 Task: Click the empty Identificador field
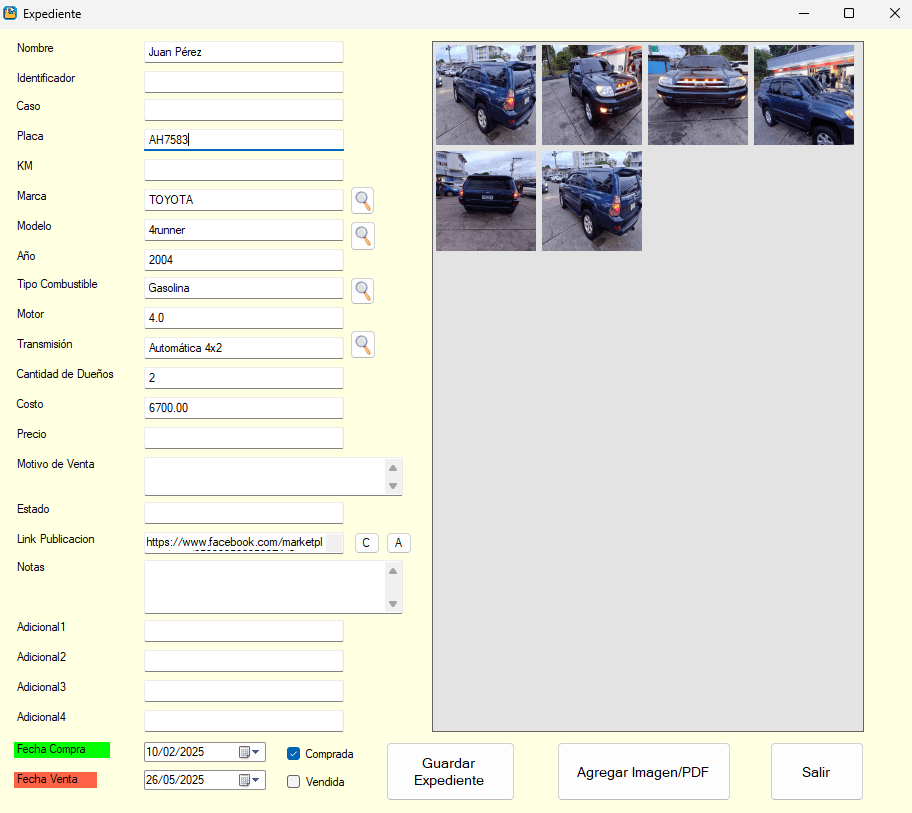244,81
